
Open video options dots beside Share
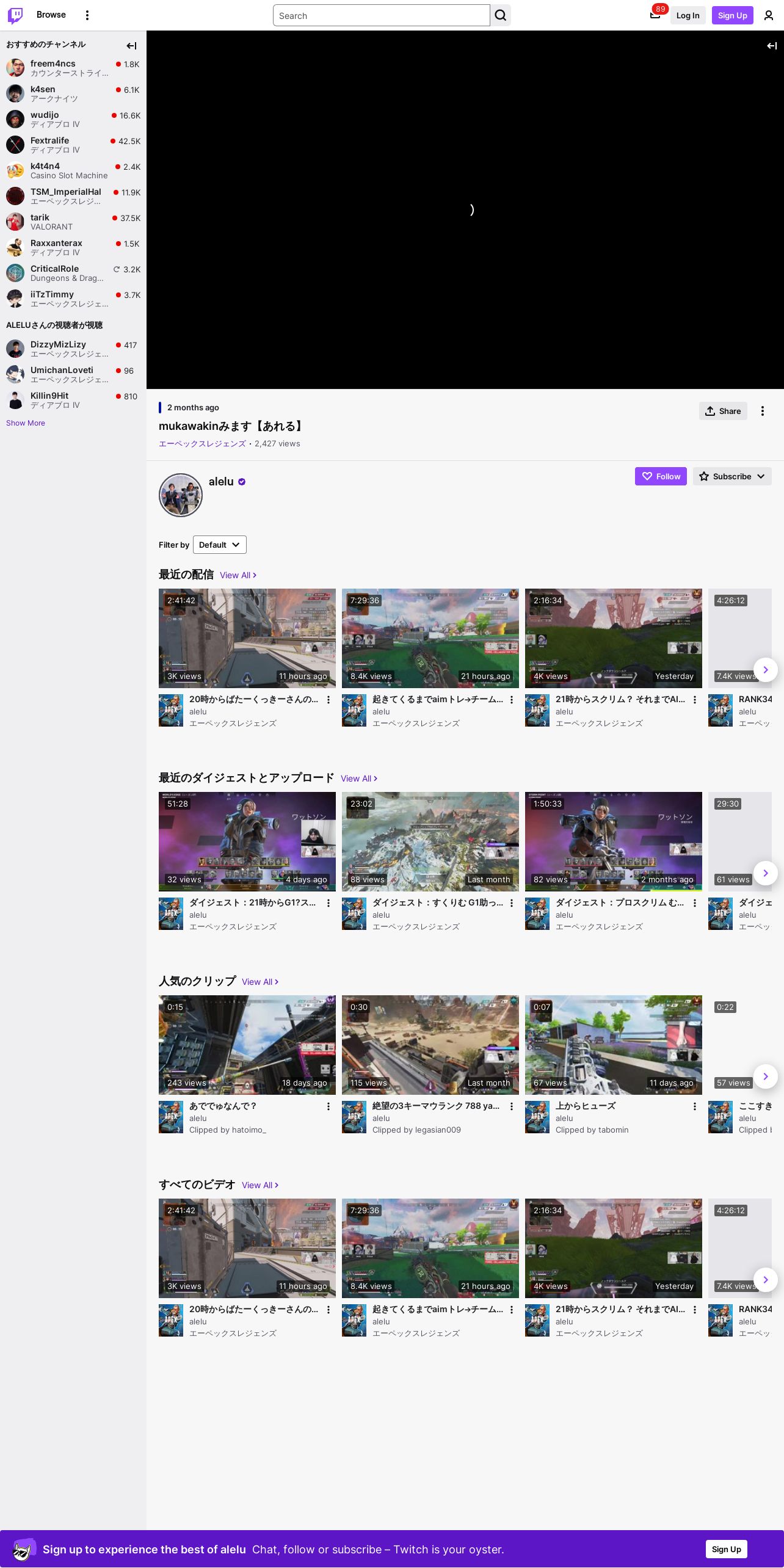(x=762, y=411)
